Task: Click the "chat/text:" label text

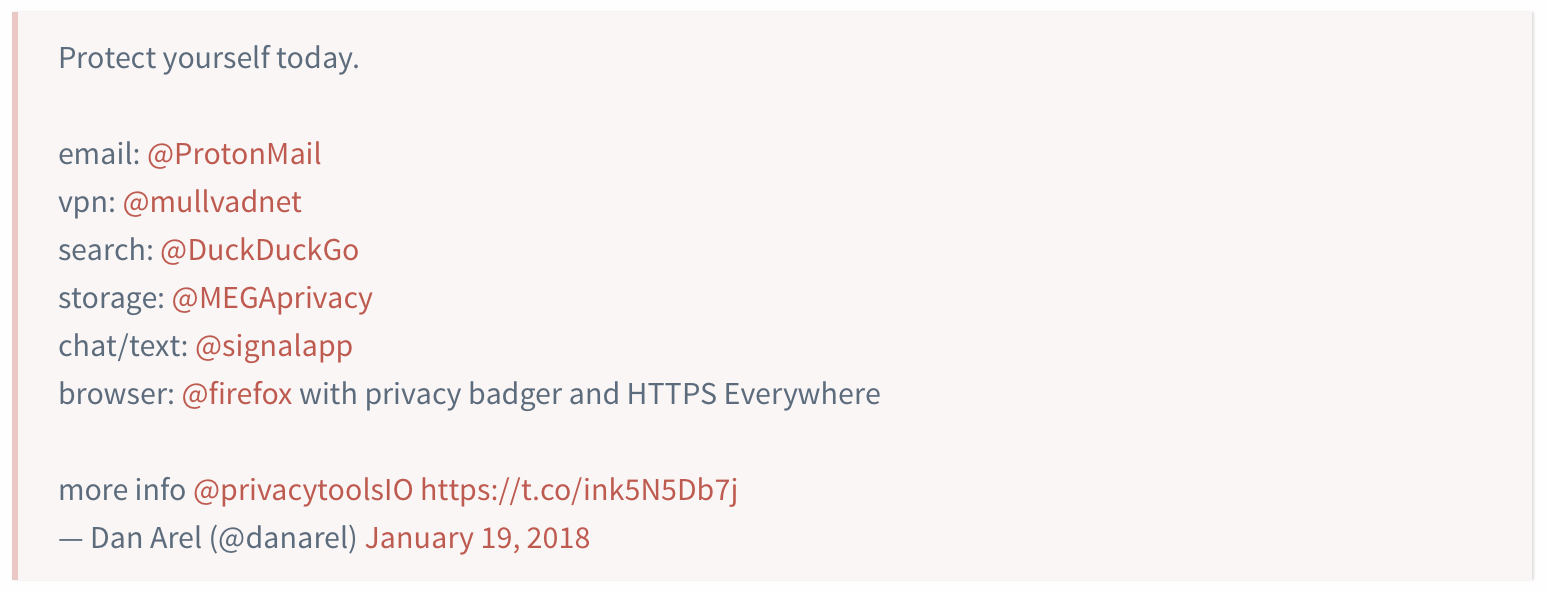Action: point(123,346)
